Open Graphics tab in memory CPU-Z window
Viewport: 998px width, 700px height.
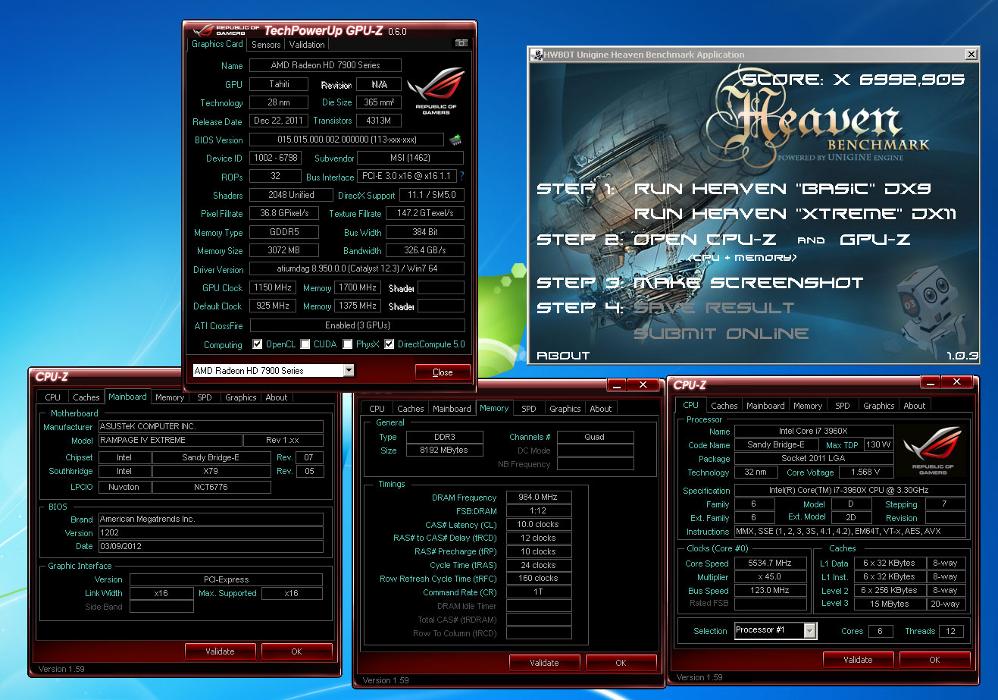(x=565, y=409)
